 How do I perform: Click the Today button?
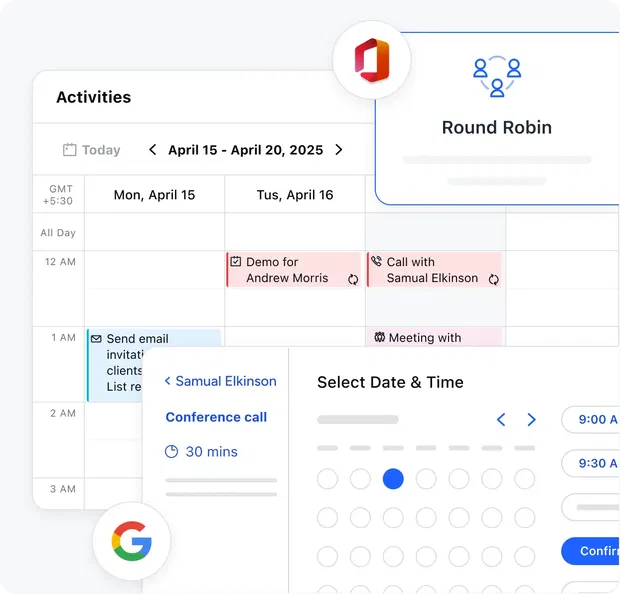pyautogui.click(x=100, y=150)
